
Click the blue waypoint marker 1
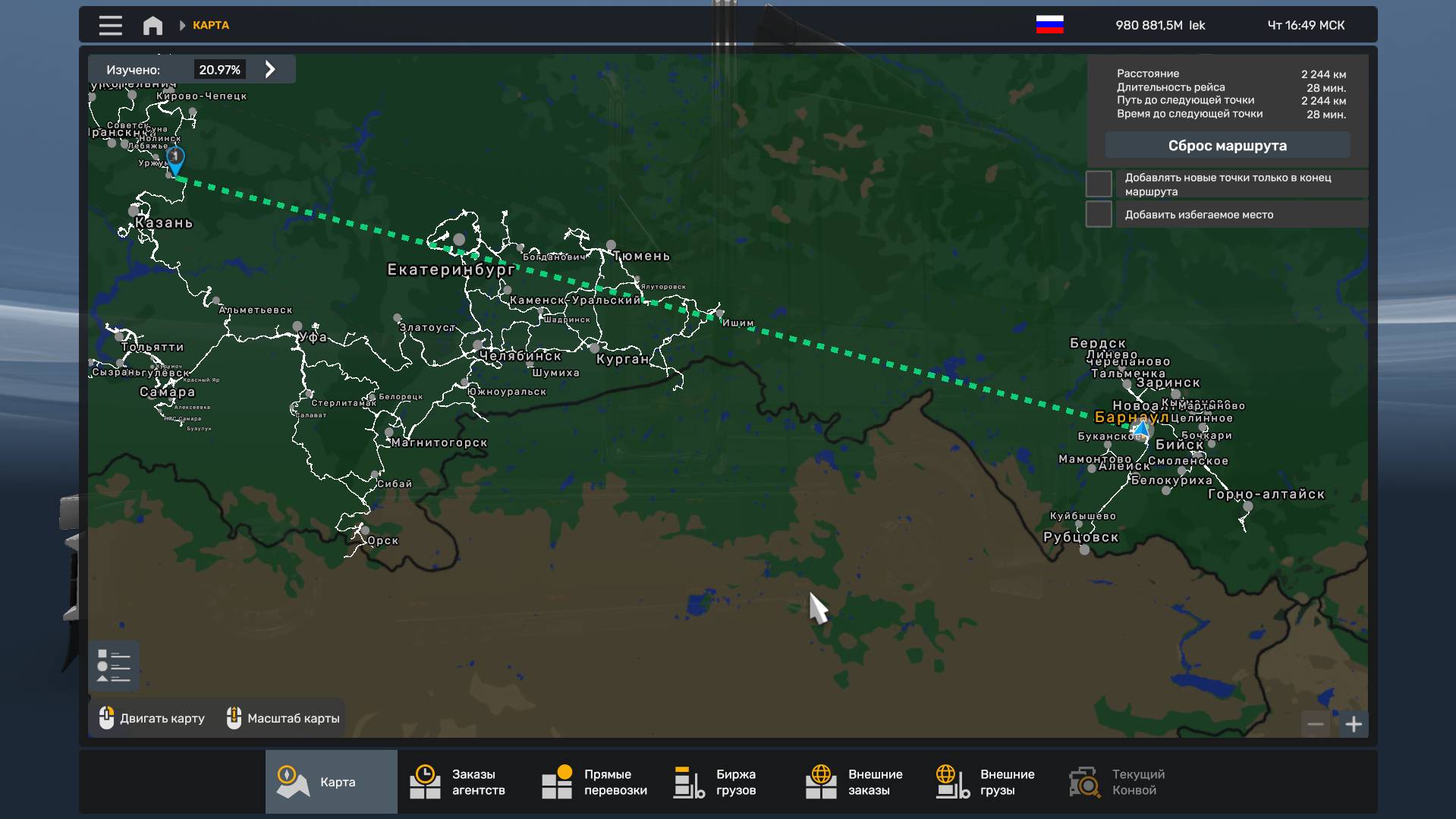175,160
